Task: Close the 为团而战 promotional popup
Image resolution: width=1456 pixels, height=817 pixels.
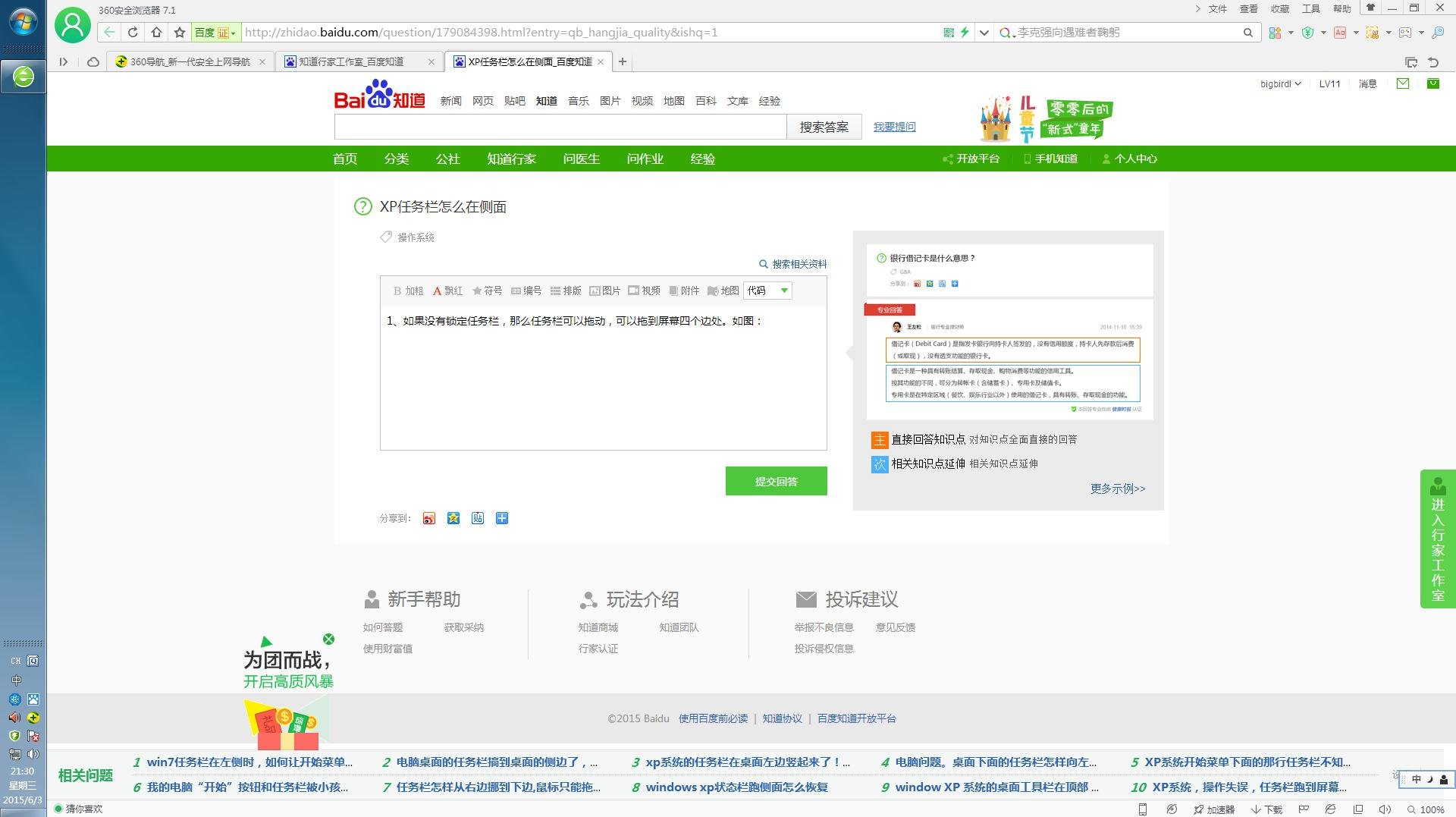Action: tap(329, 639)
